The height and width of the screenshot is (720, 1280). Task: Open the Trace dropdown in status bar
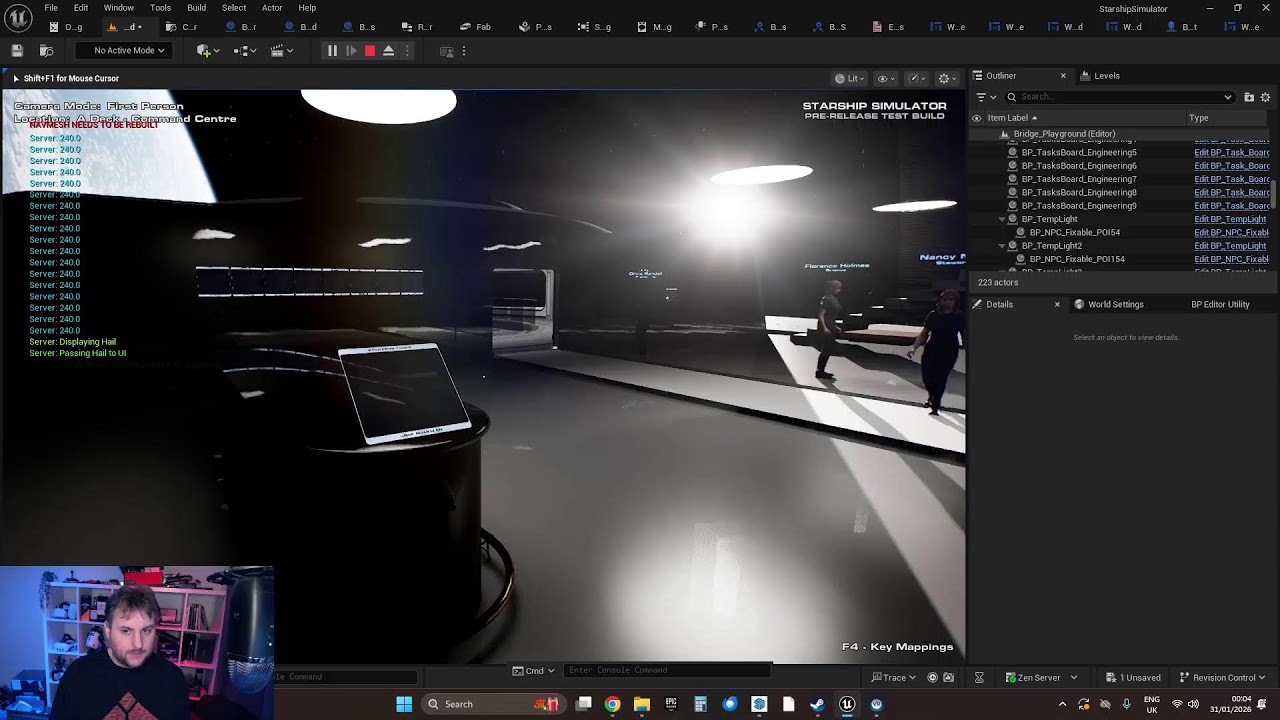click(x=894, y=678)
